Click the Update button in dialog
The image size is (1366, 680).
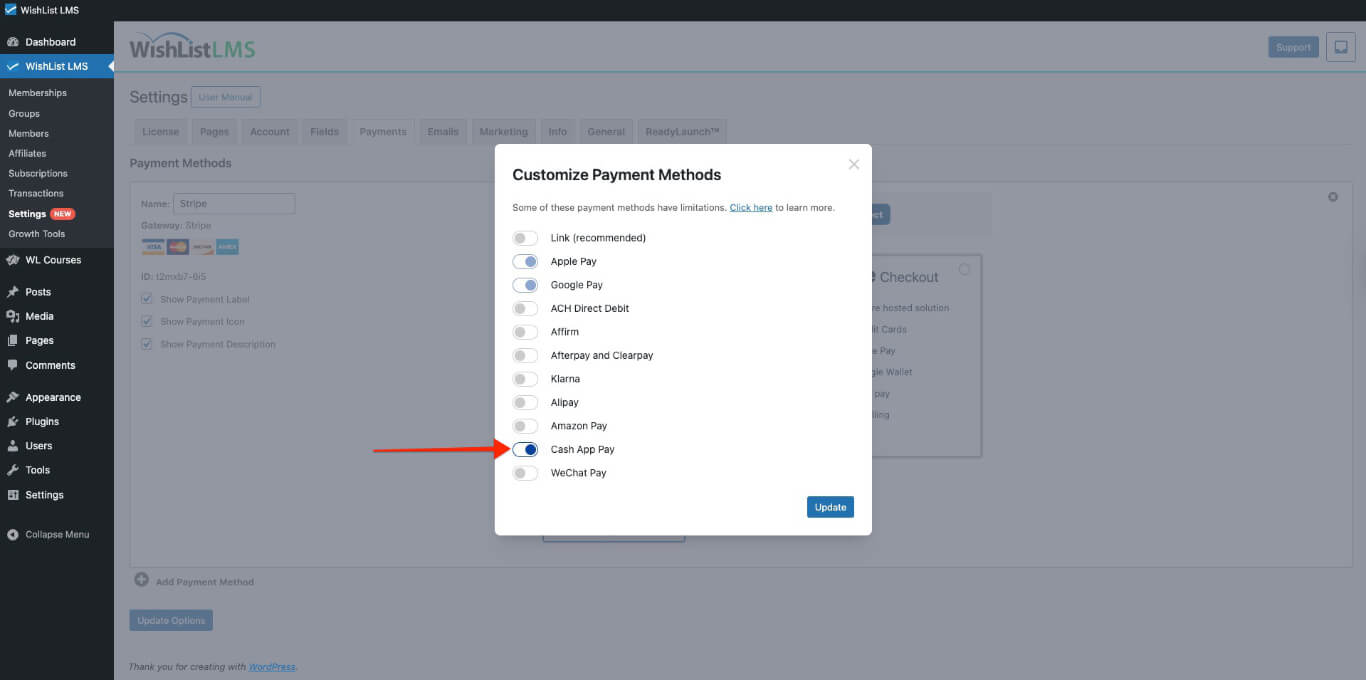830,507
